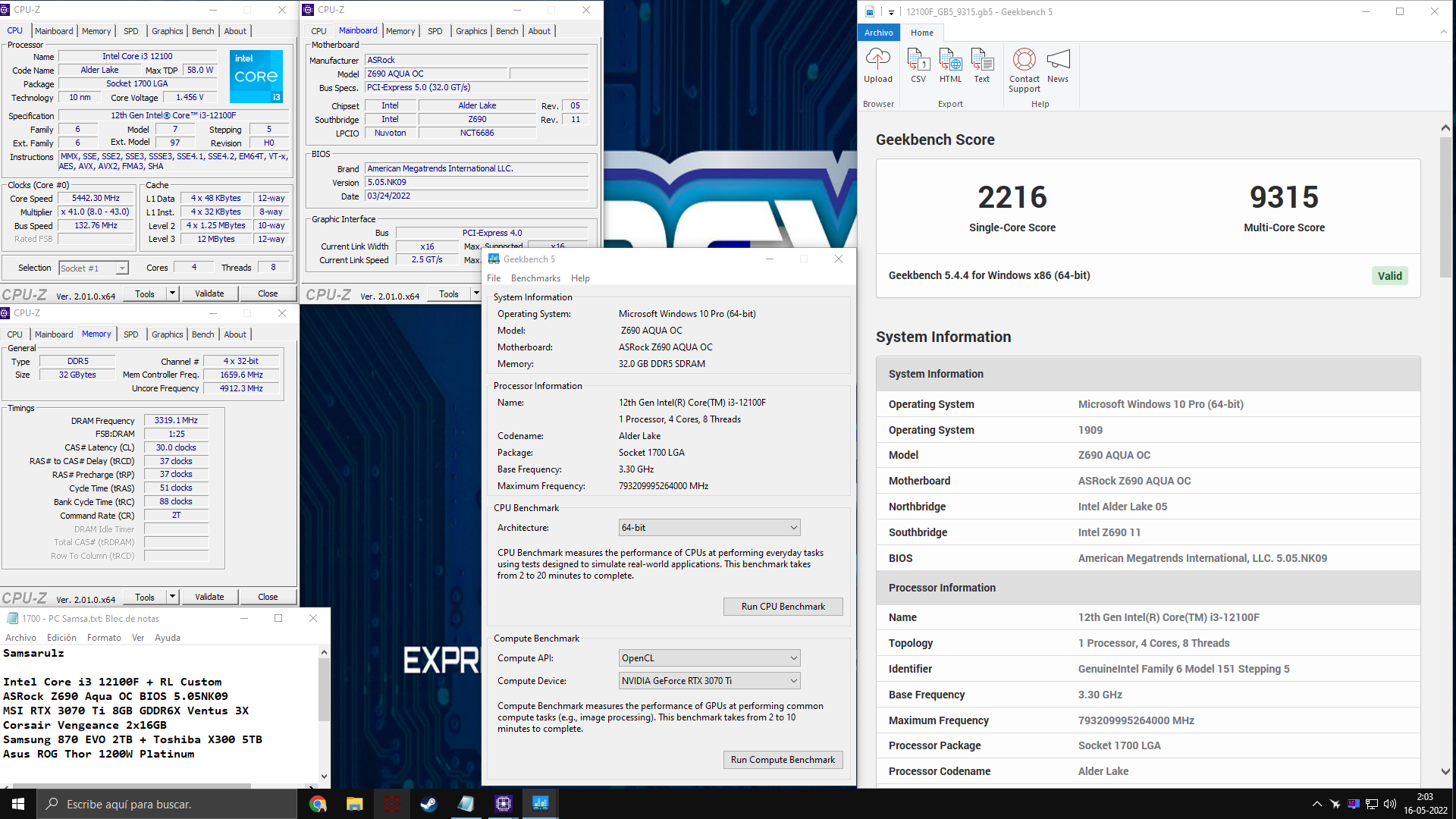Click the airplane mode tray icon
Screen dimensions: 1456x819
coord(1335,804)
